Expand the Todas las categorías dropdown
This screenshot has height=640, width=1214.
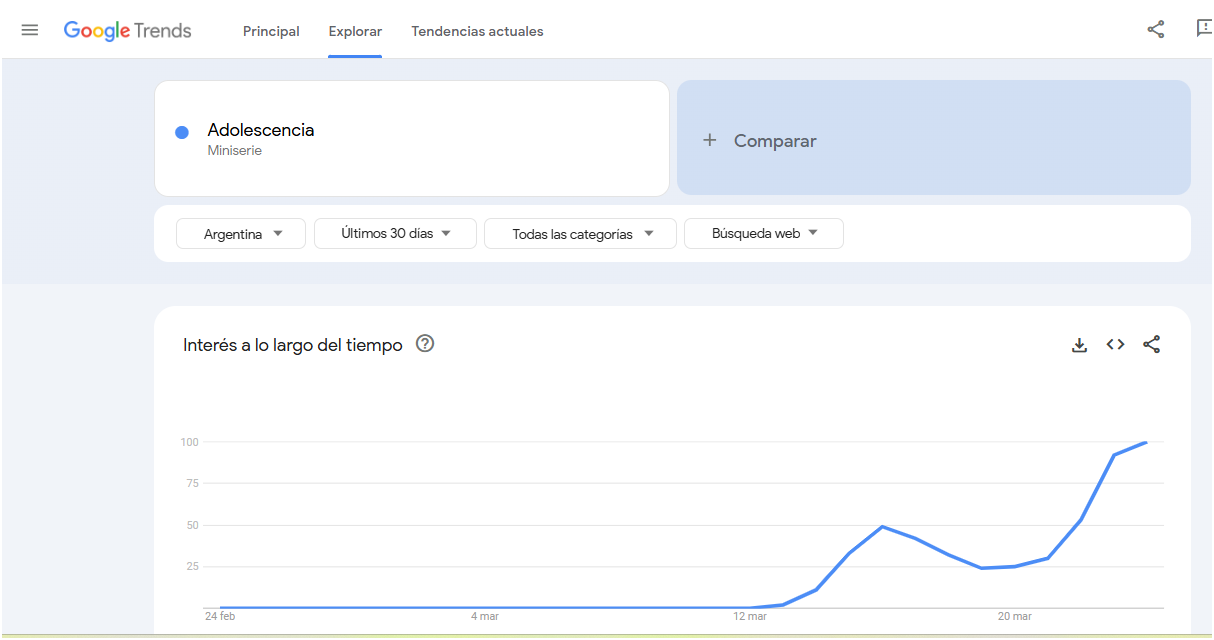pyautogui.click(x=580, y=234)
